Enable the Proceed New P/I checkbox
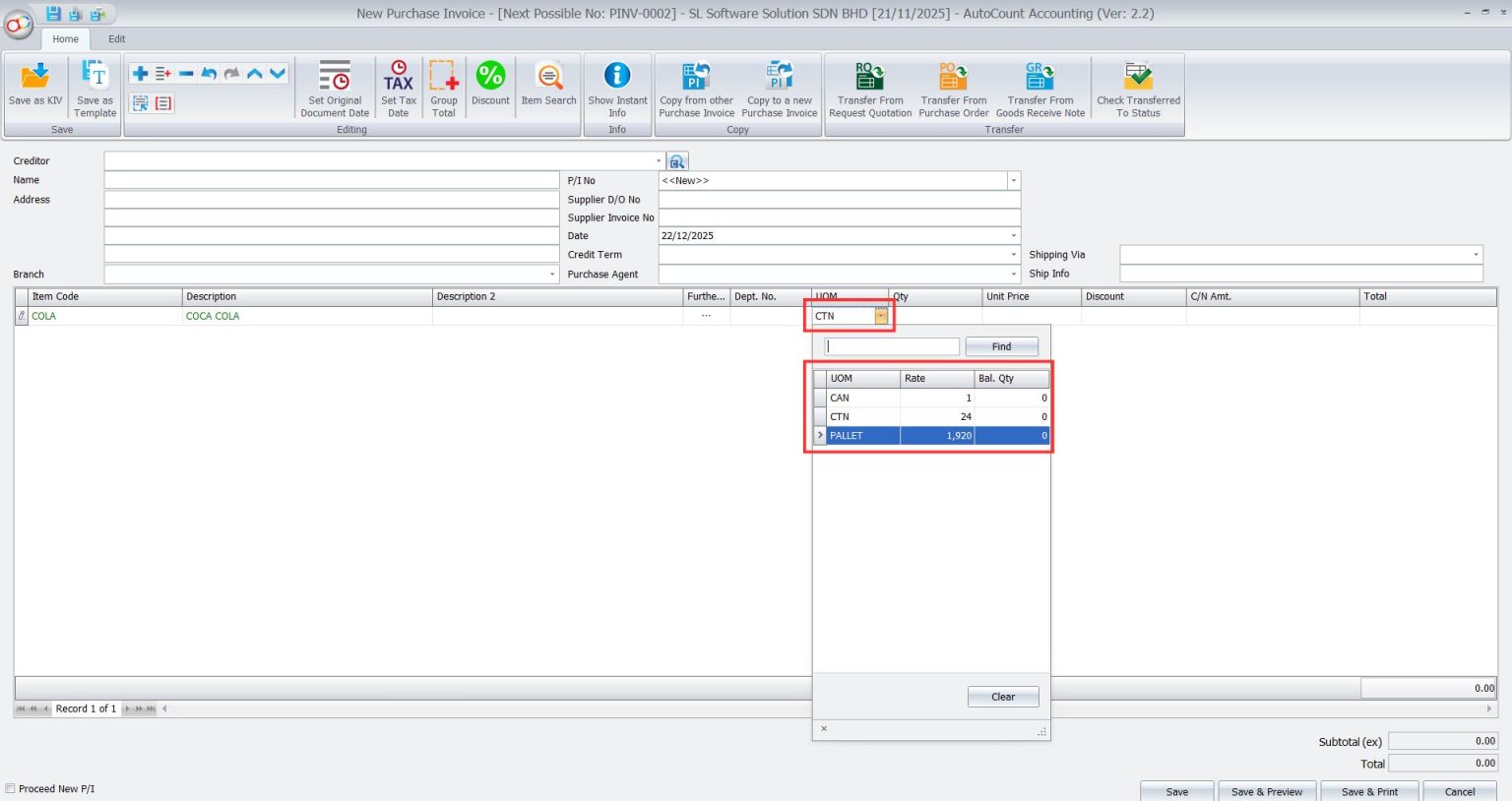This screenshot has height=801, width=1512. (x=11, y=788)
